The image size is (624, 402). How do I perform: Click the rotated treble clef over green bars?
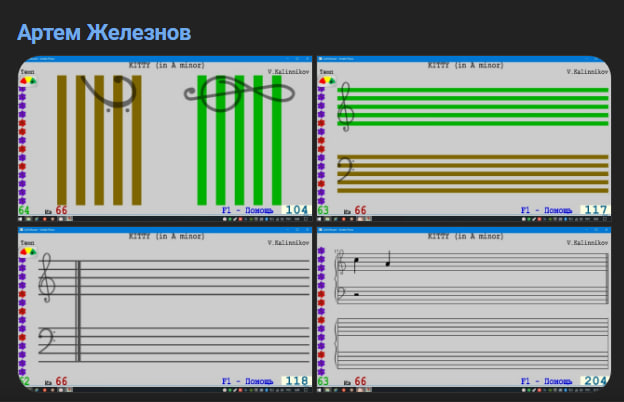point(240,94)
